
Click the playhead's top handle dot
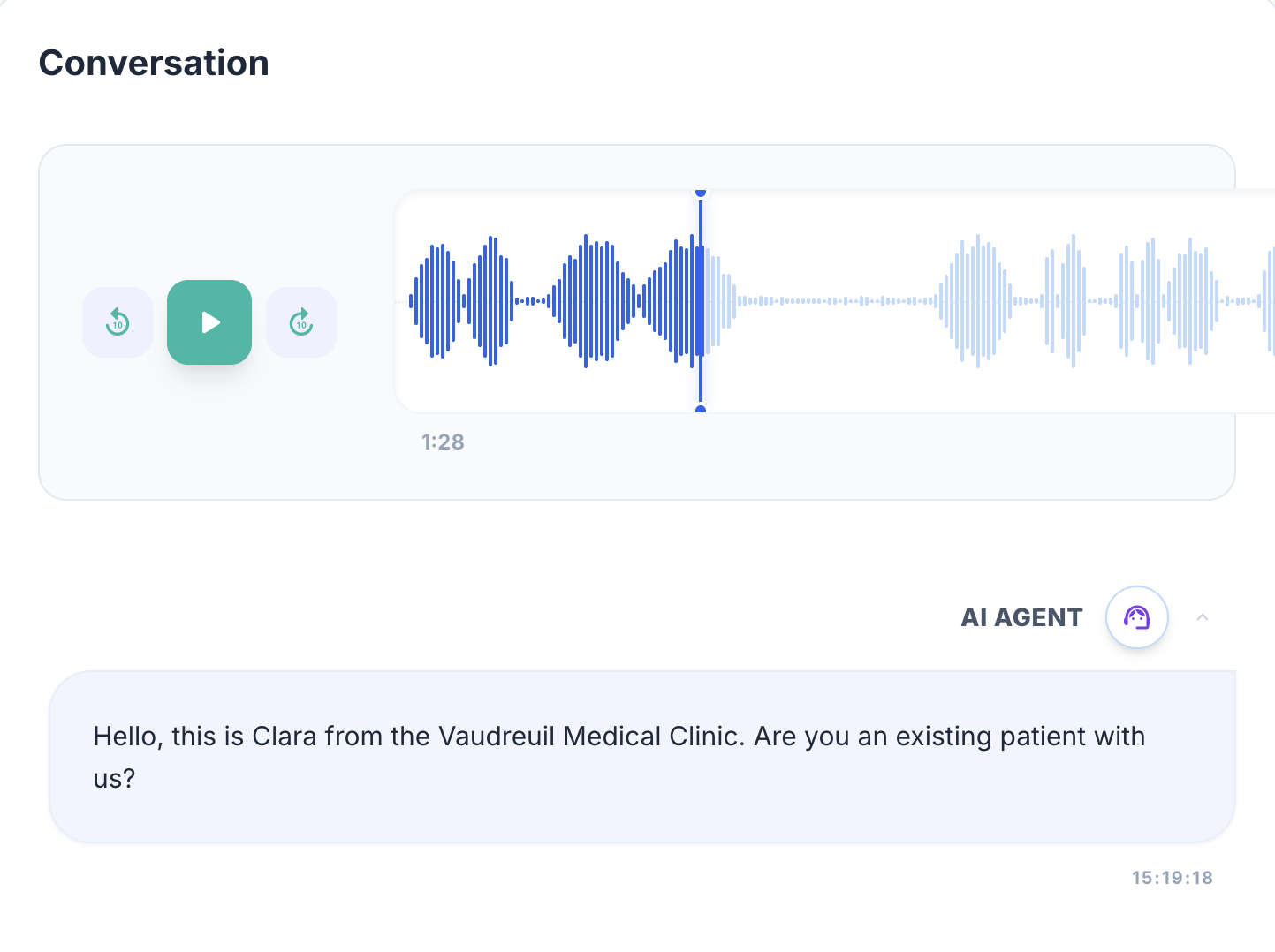pyautogui.click(x=701, y=193)
